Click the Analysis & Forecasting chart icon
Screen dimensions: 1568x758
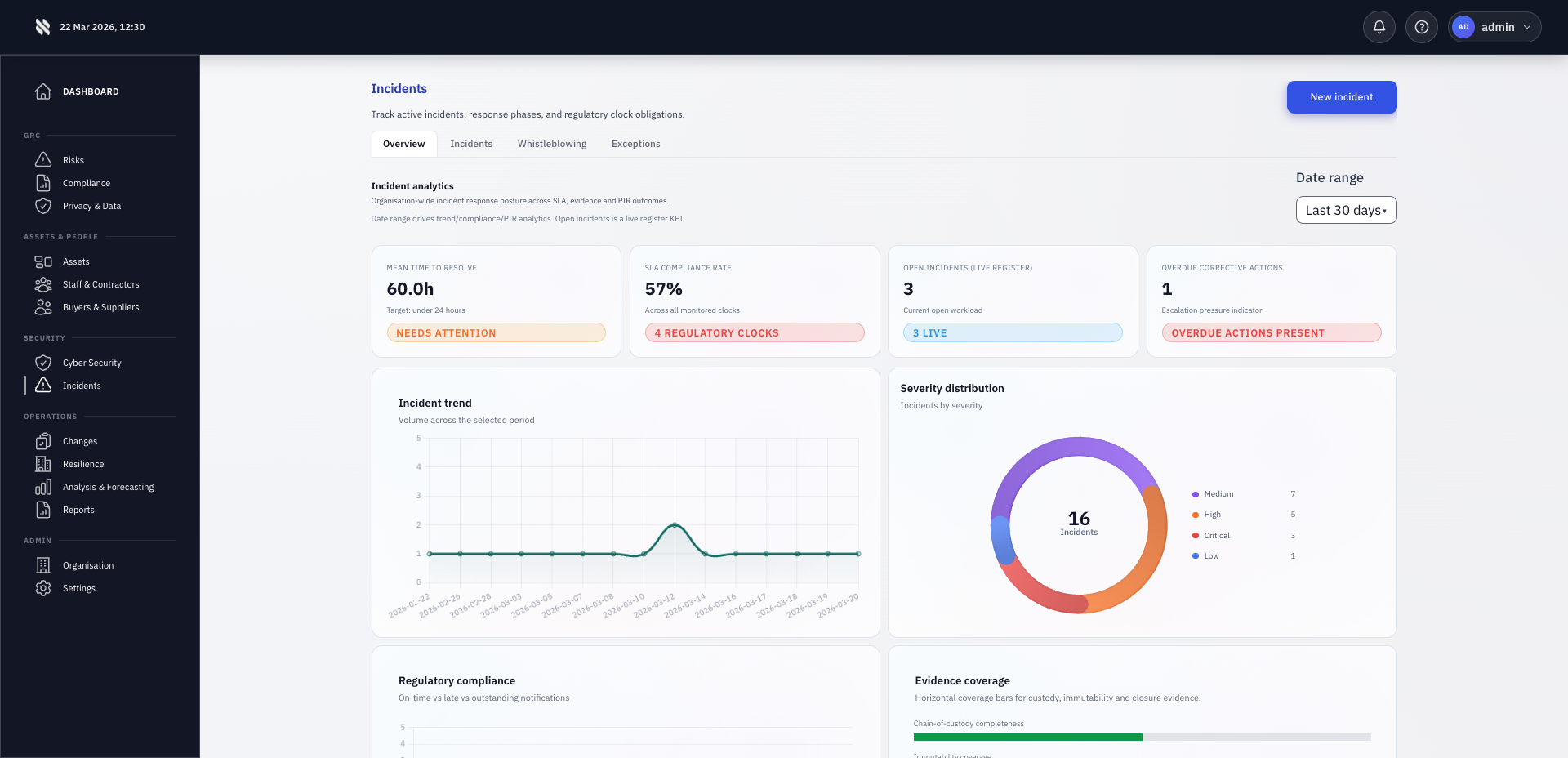pyautogui.click(x=43, y=487)
